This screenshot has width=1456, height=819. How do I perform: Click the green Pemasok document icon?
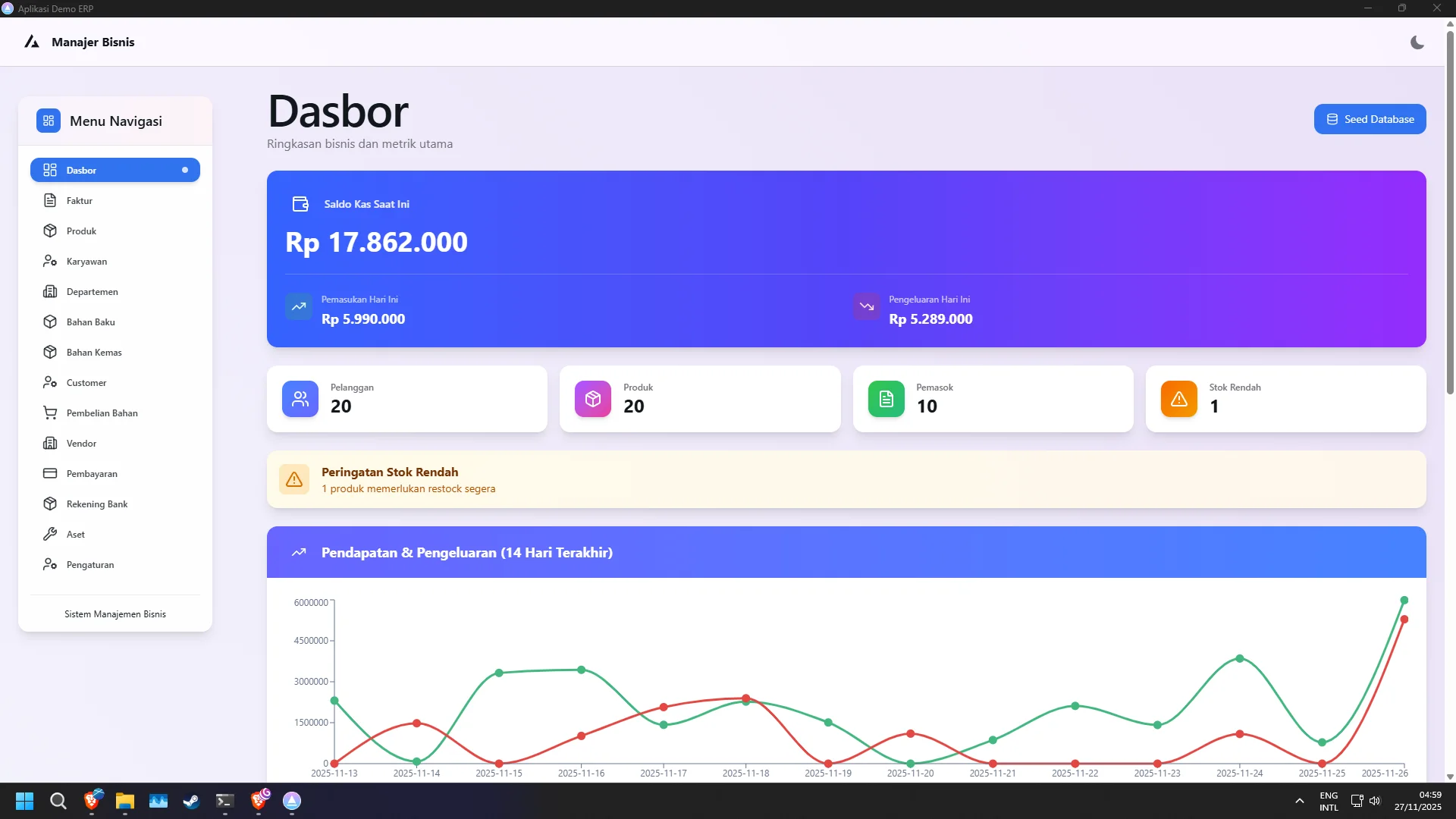(x=886, y=399)
